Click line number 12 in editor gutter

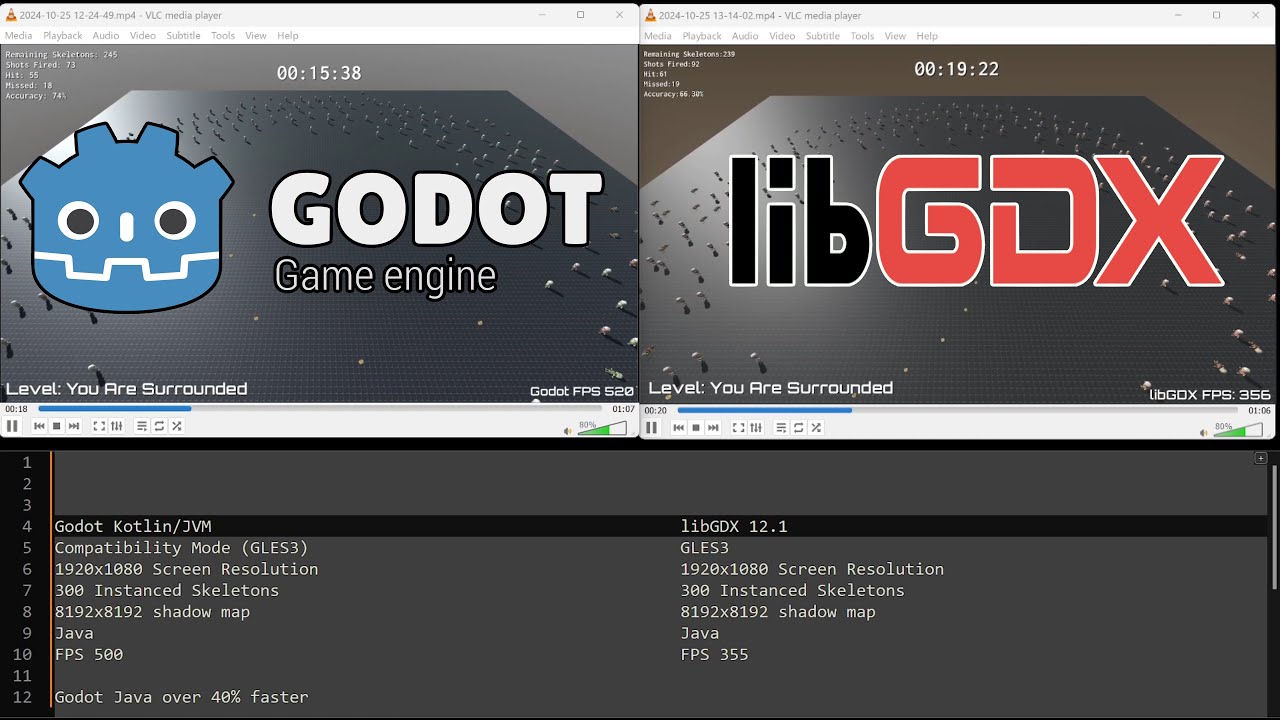pyautogui.click(x=22, y=697)
